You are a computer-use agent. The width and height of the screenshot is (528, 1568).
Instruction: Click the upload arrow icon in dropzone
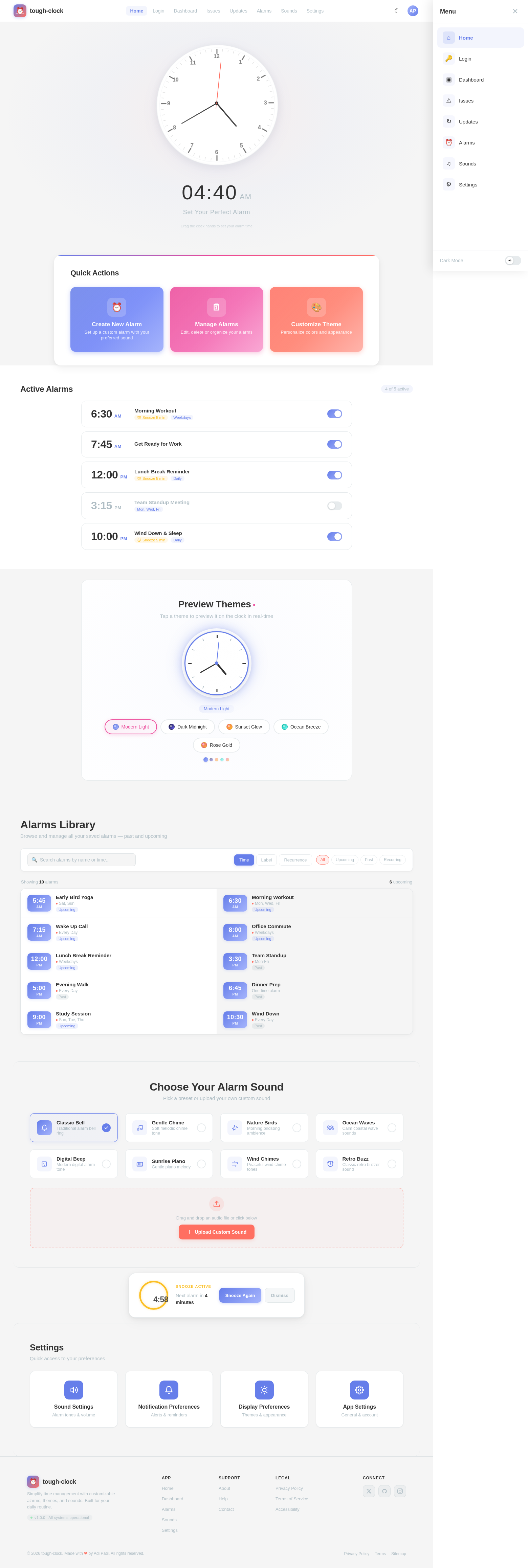tap(217, 1204)
